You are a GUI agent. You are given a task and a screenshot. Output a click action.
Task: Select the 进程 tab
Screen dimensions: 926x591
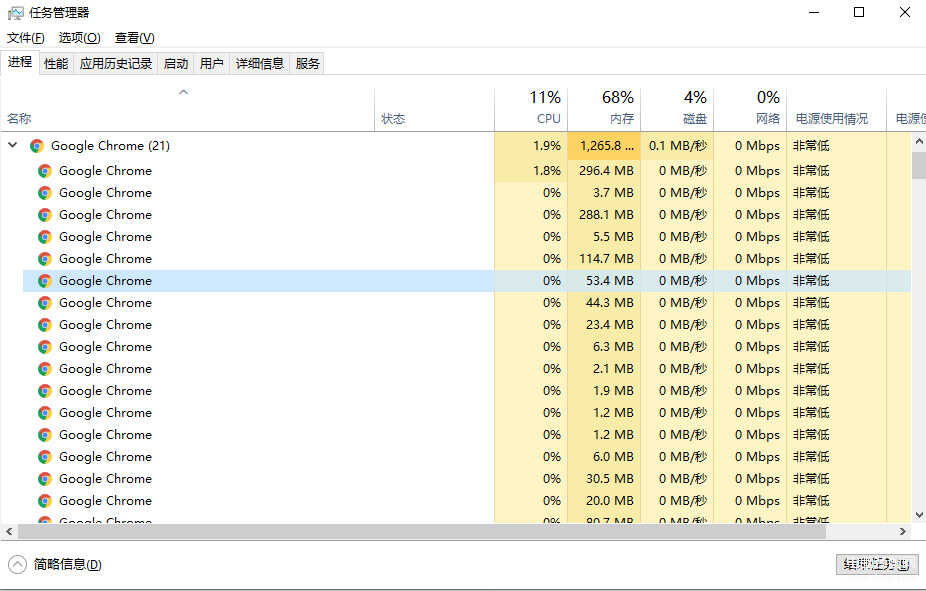[20, 62]
